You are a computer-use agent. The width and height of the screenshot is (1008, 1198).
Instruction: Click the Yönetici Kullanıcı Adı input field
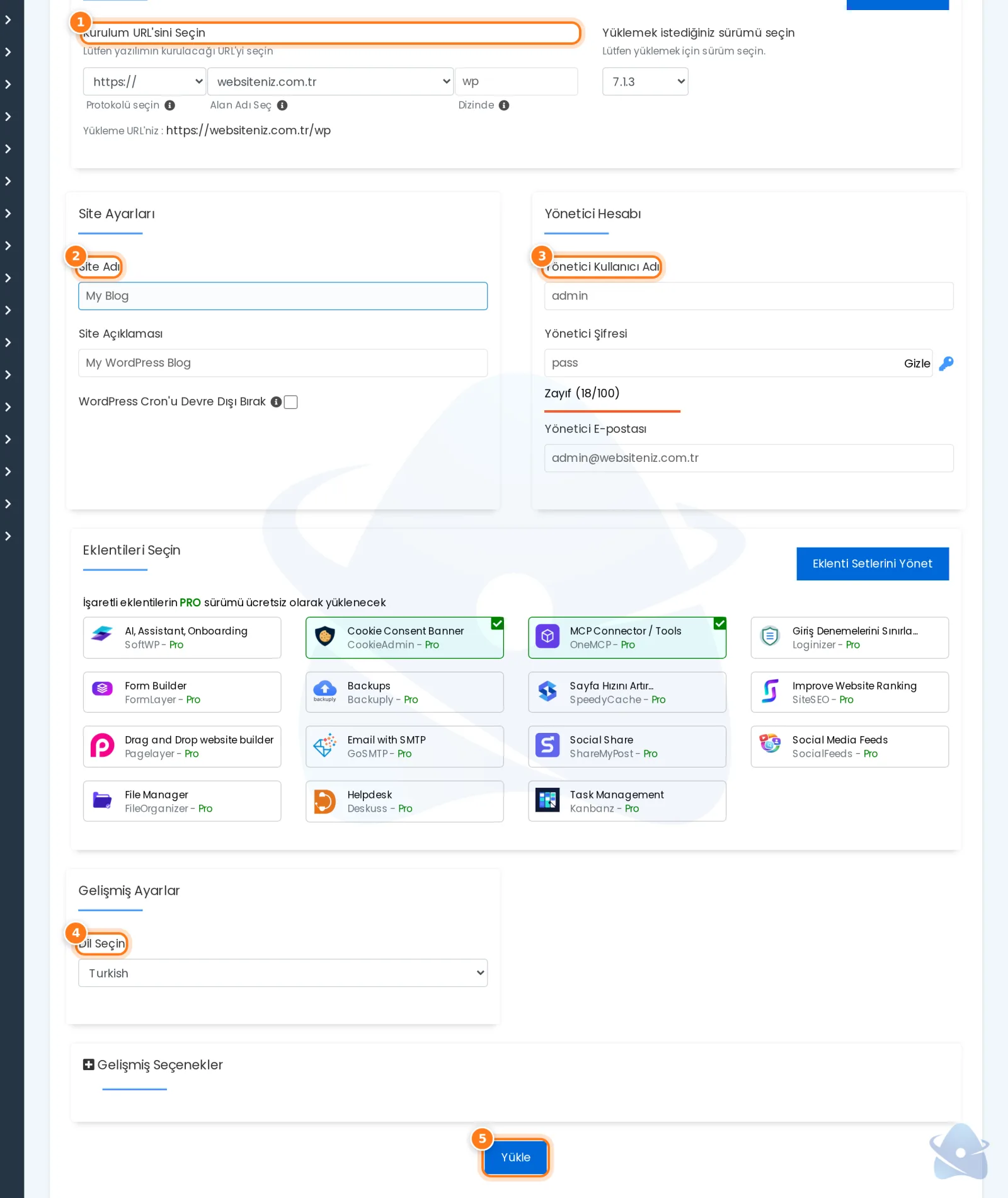749,296
